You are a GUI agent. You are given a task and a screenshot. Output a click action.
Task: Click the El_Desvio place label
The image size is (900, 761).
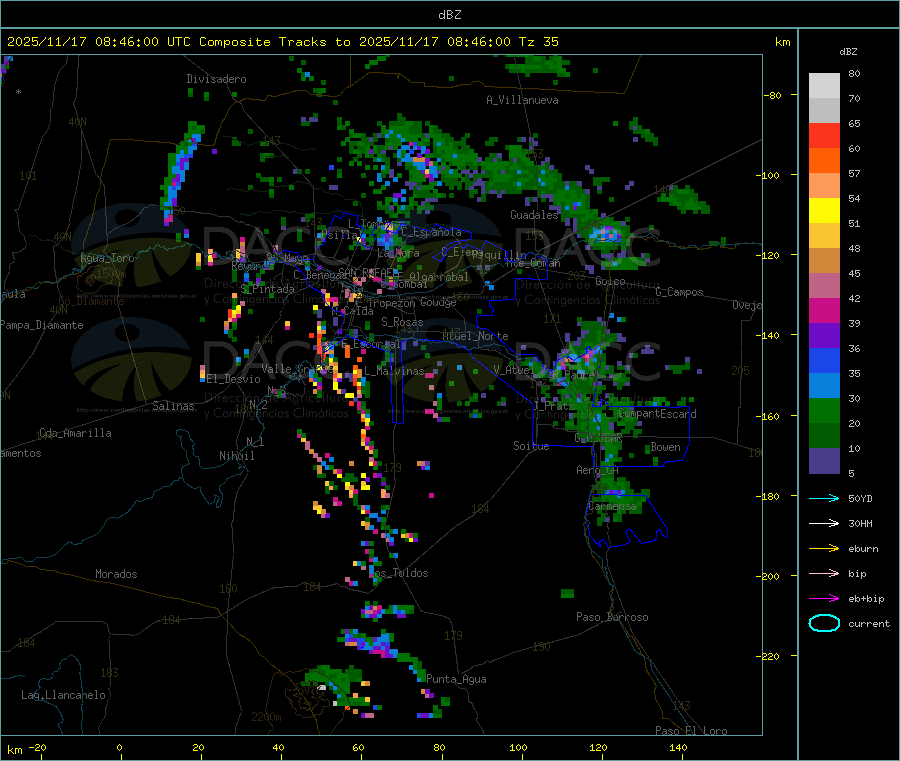click(x=234, y=379)
